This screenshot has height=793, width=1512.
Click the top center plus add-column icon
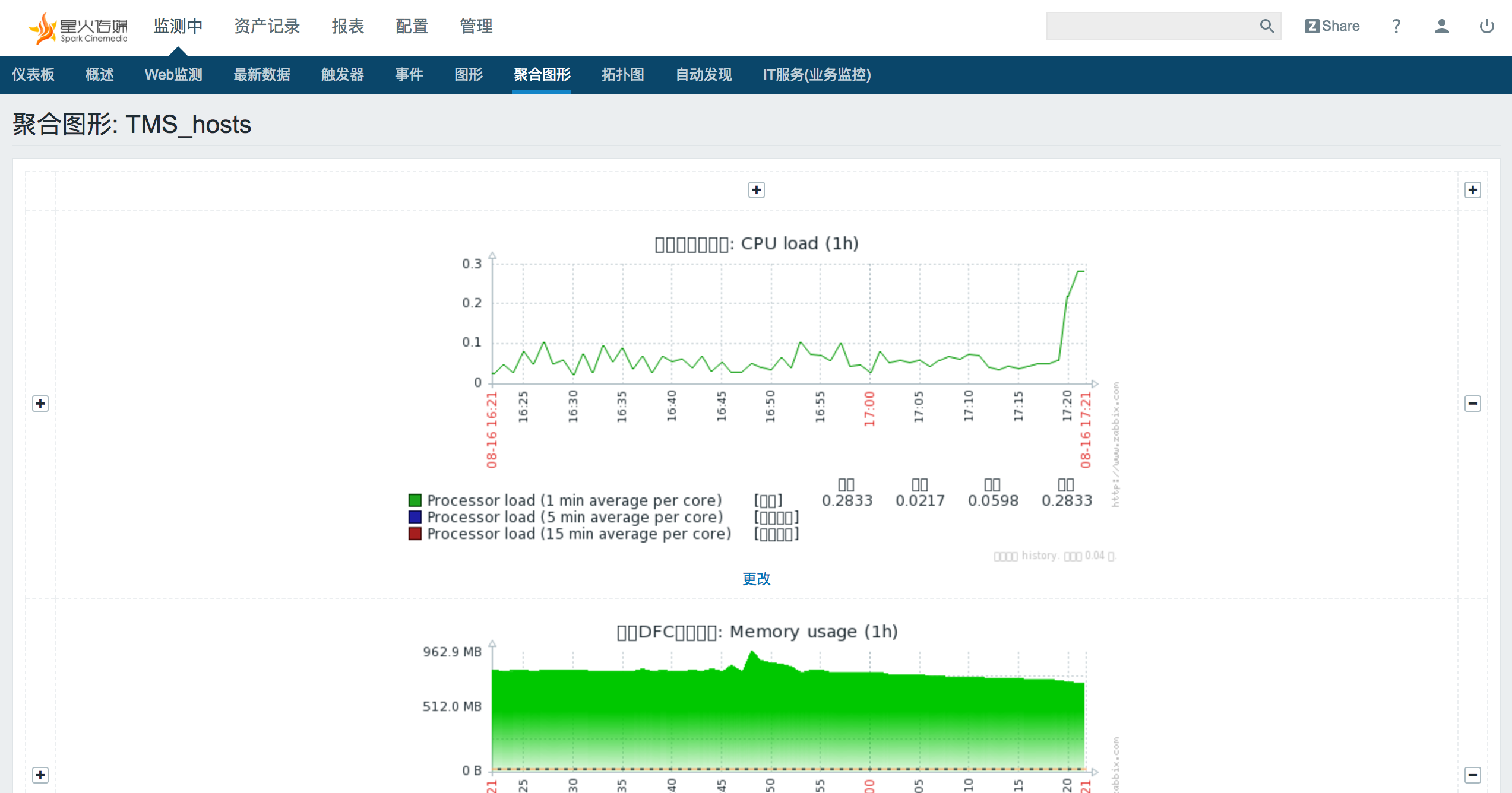pyautogui.click(x=756, y=190)
